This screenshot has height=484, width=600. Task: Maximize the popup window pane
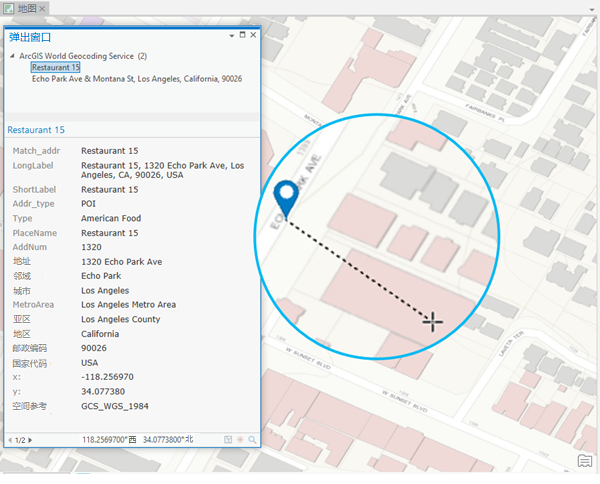coord(241,36)
